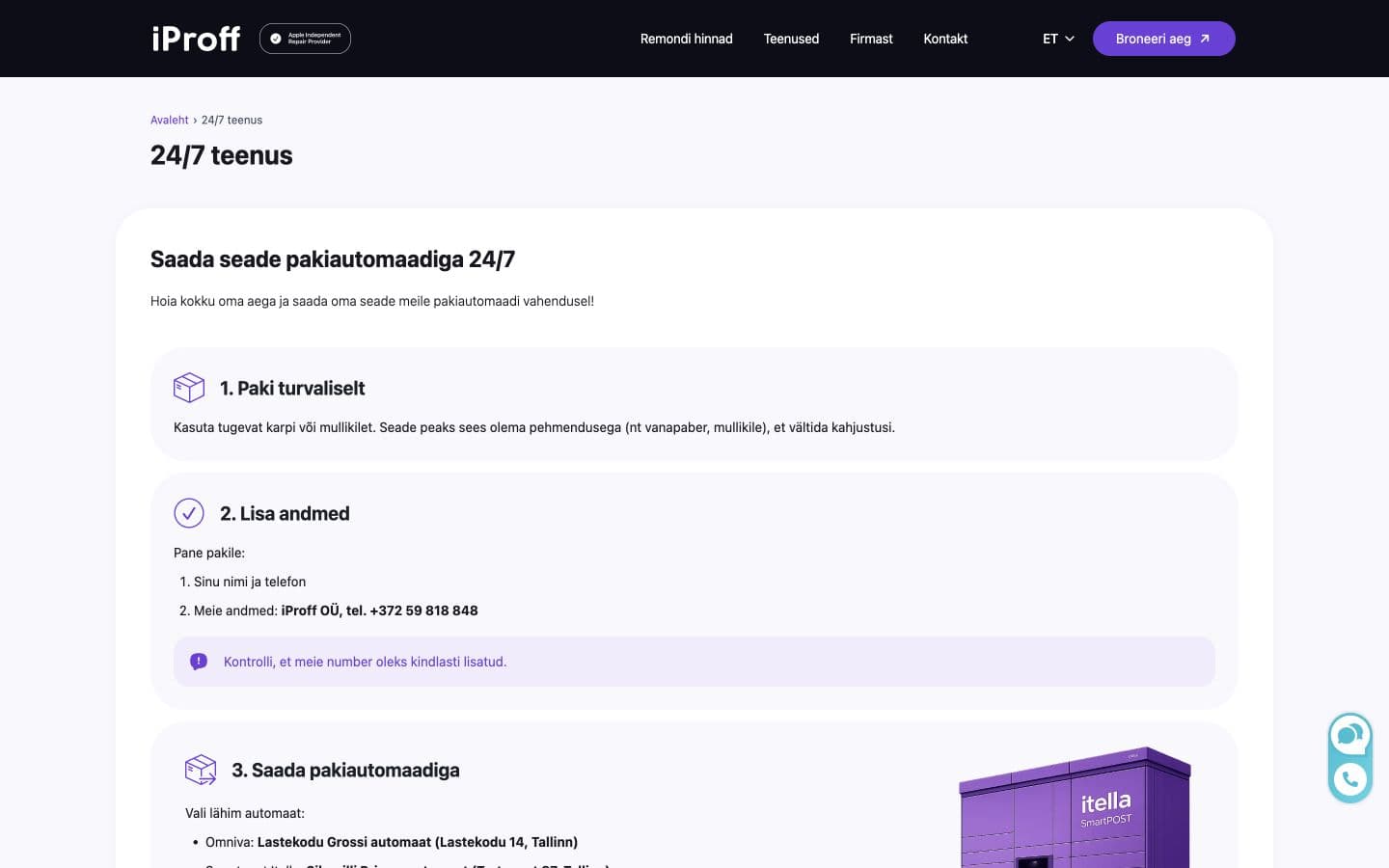Click the 24/7 teenus breadcrumb text
This screenshot has height=868, width=1389.
pos(231,121)
